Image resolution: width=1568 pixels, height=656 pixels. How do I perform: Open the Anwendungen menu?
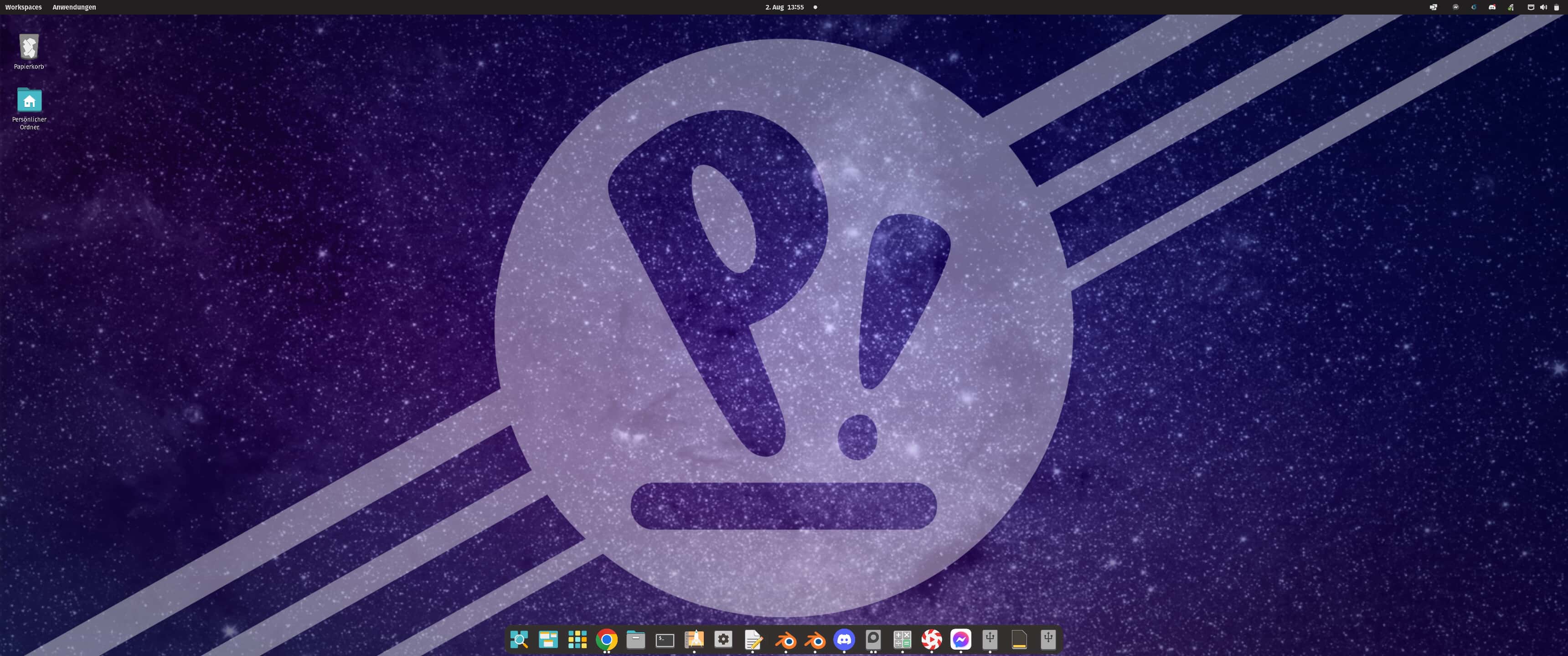click(x=74, y=7)
